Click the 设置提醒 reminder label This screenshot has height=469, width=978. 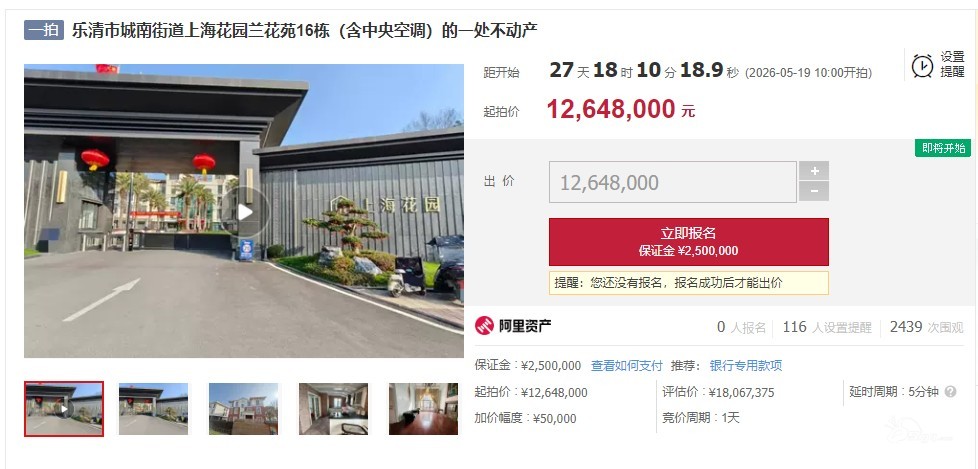(952, 64)
